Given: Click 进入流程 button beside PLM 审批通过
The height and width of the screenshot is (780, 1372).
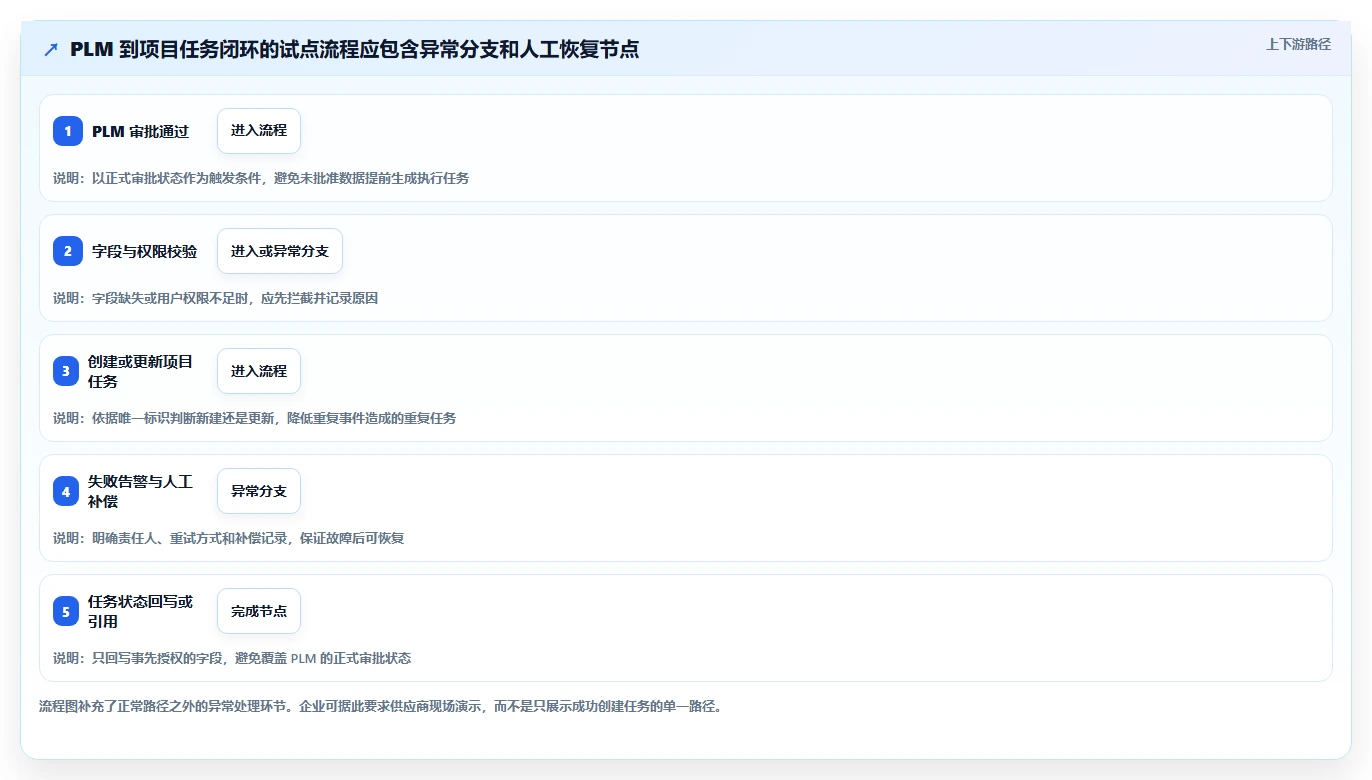Looking at the screenshot, I should click(x=259, y=131).
